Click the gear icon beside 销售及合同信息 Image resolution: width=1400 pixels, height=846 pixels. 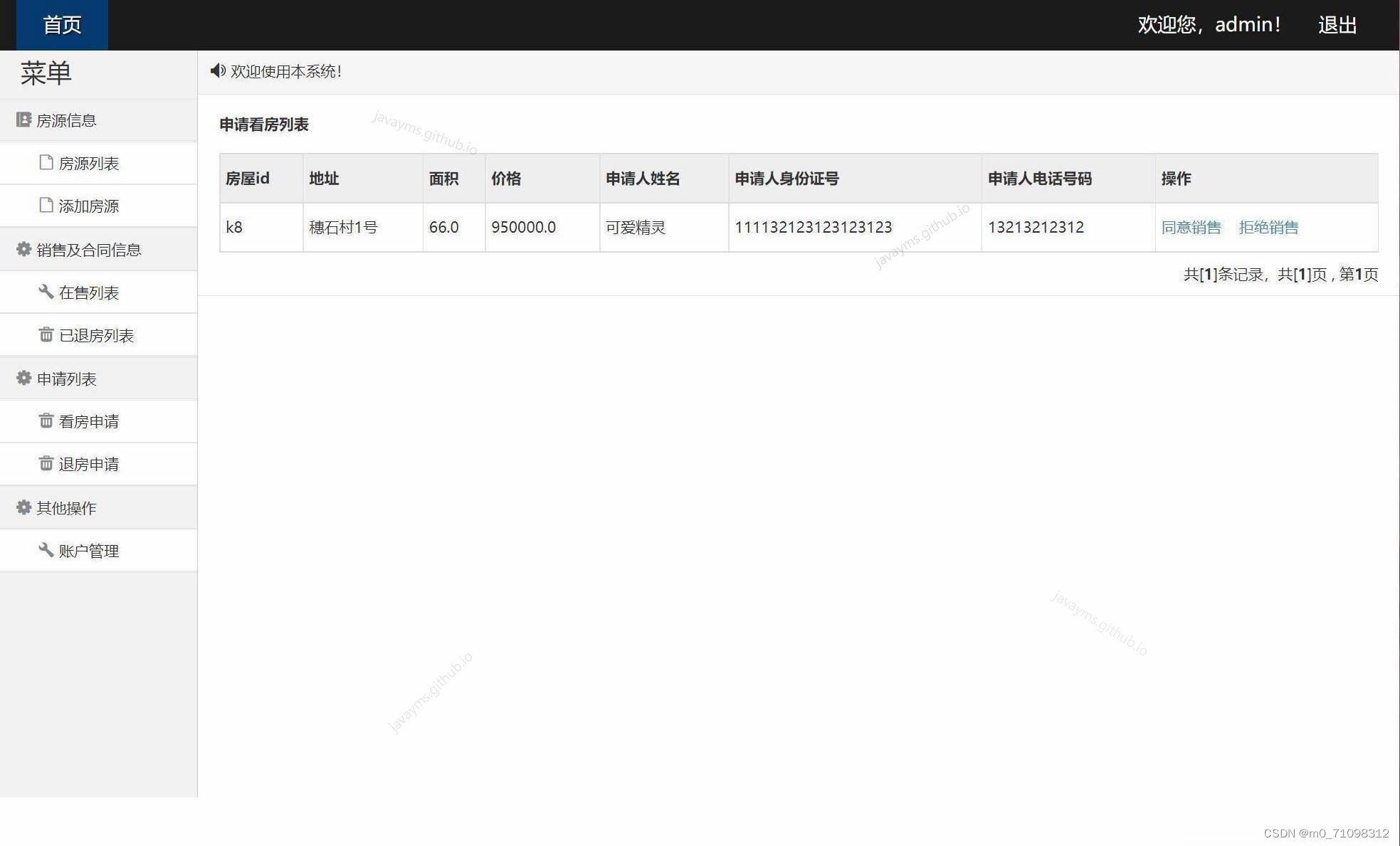[x=23, y=249]
